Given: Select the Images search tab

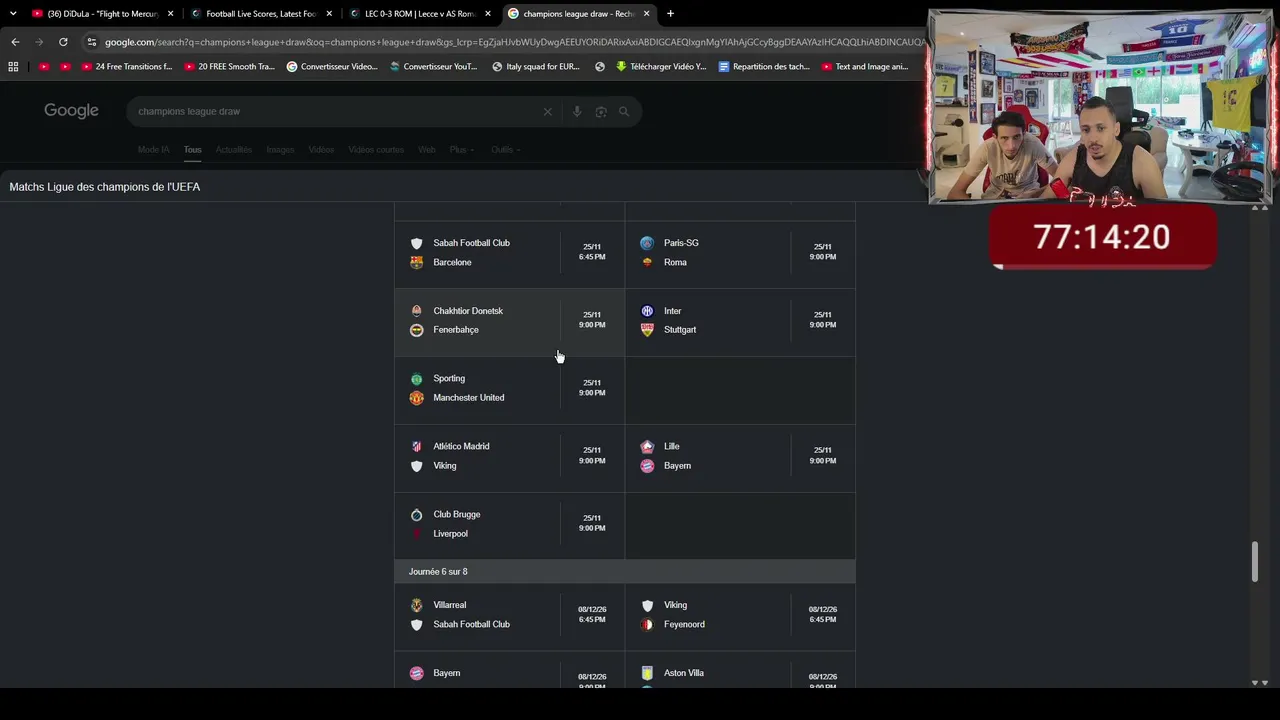Looking at the screenshot, I should [x=280, y=150].
